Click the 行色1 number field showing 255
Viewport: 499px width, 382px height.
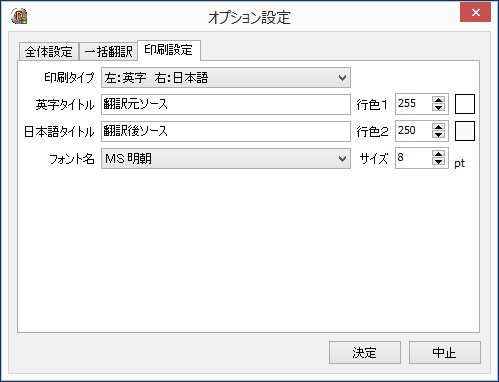(x=413, y=104)
